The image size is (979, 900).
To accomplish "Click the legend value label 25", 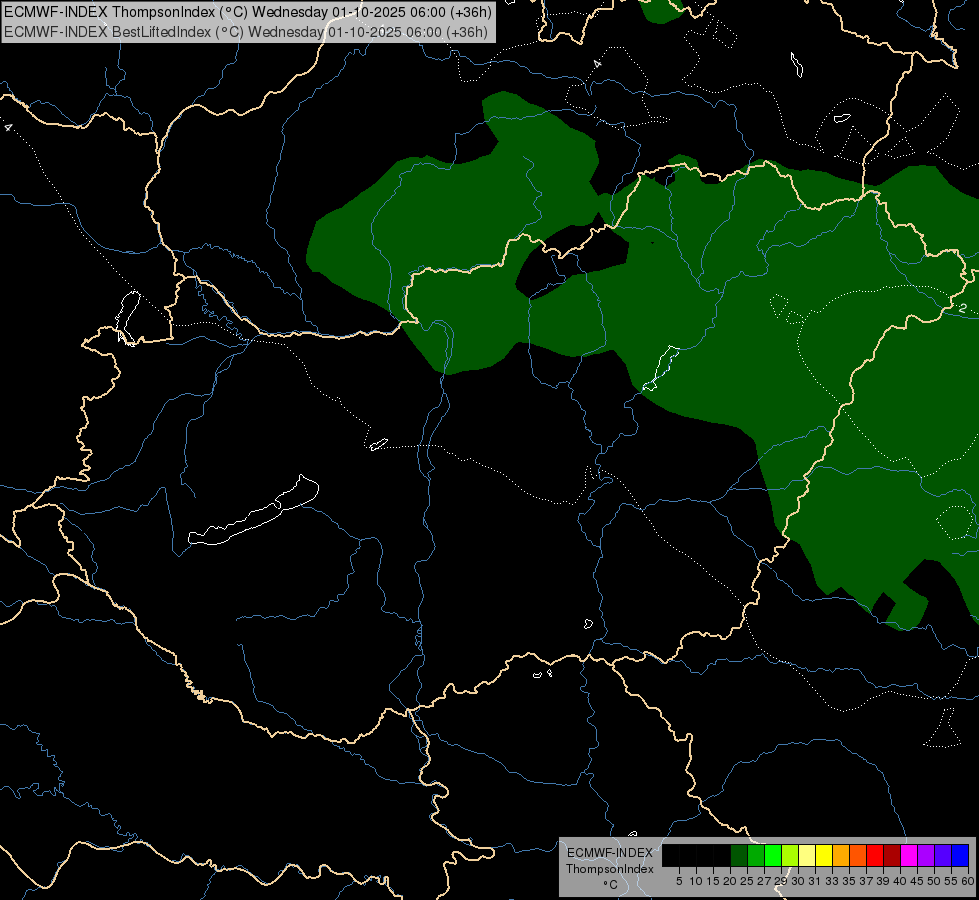I will pyautogui.click(x=747, y=881).
